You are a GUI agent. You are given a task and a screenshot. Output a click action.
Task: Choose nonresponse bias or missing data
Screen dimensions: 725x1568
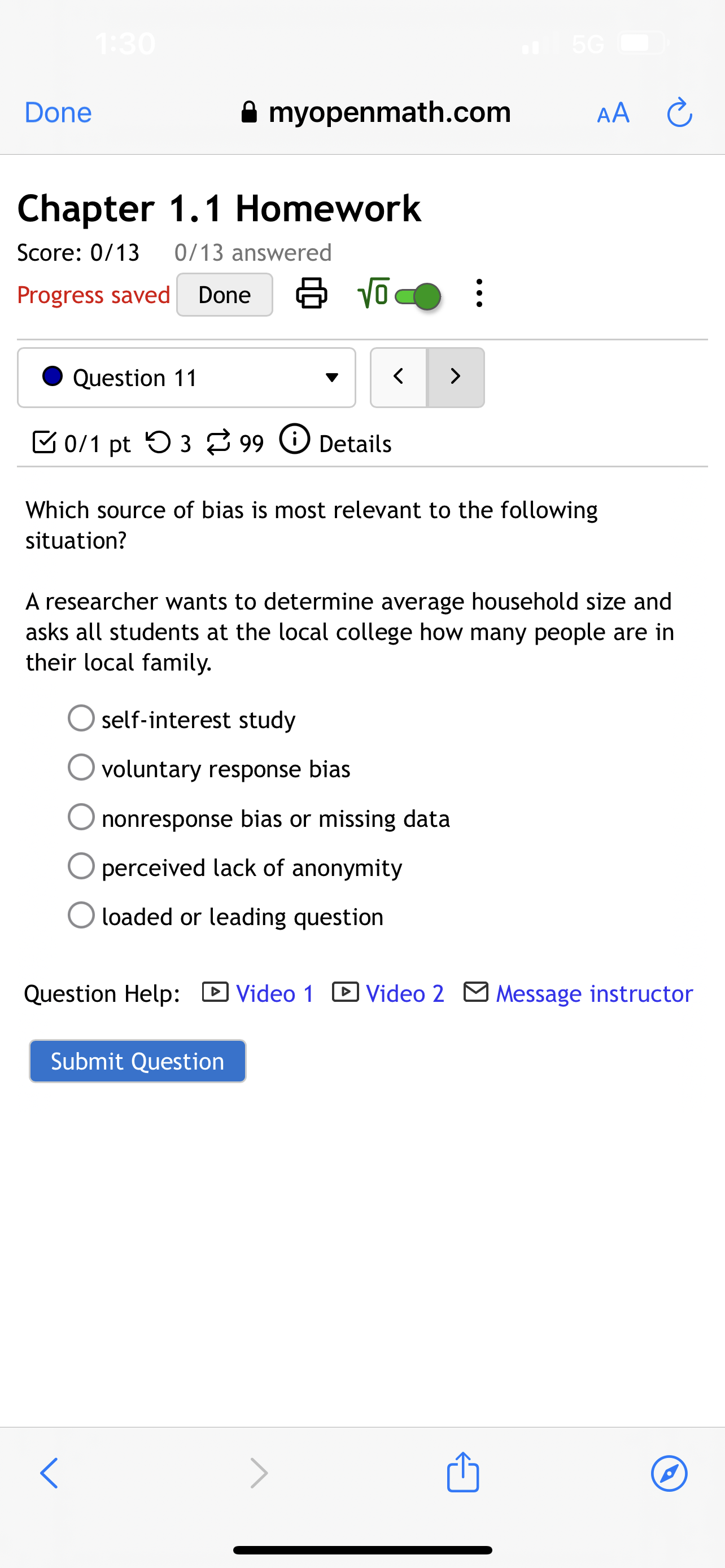pyautogui.click(x=81, y=817)
